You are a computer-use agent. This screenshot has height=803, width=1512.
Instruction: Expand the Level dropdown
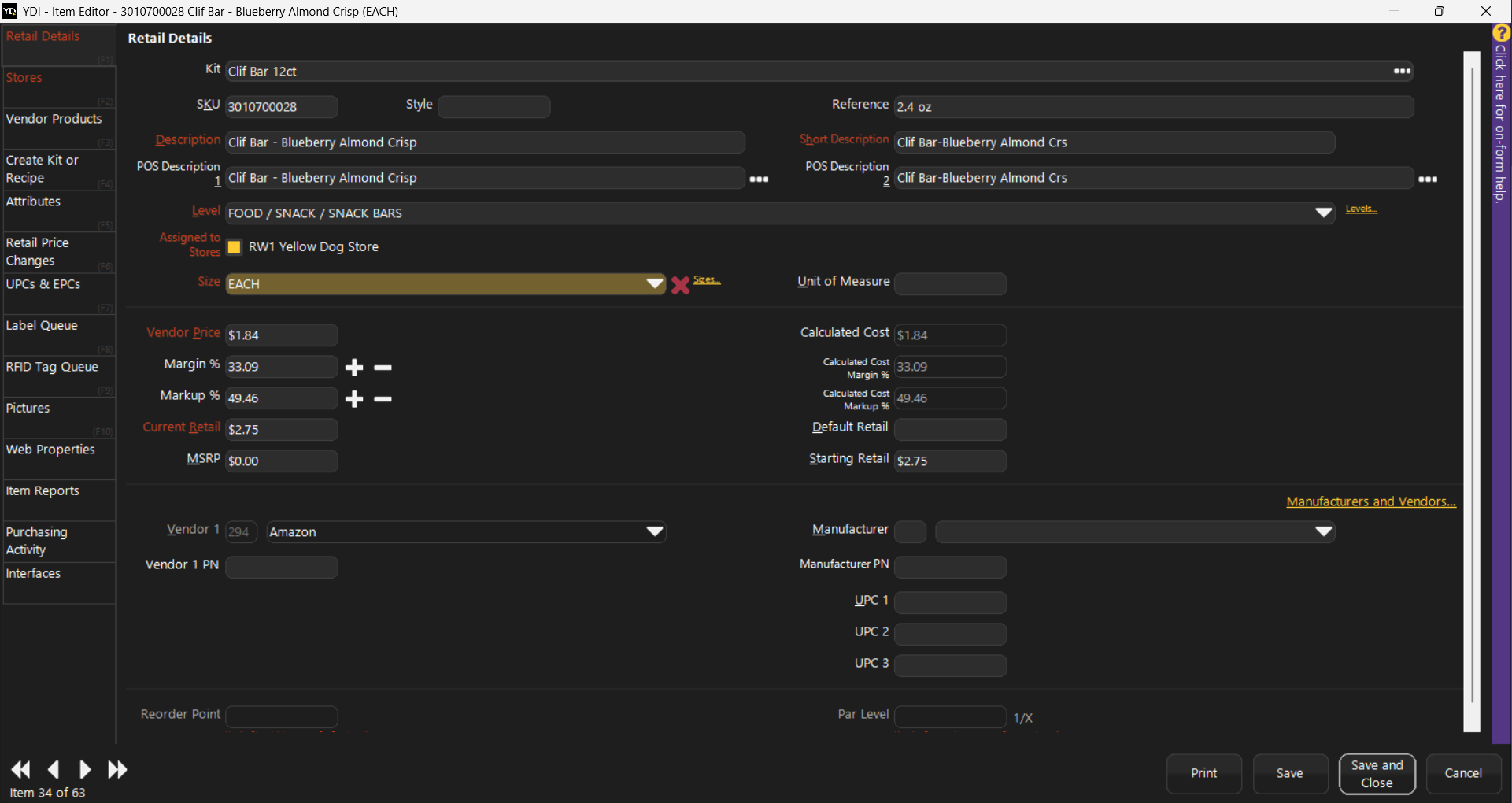tap(1323, 213)
